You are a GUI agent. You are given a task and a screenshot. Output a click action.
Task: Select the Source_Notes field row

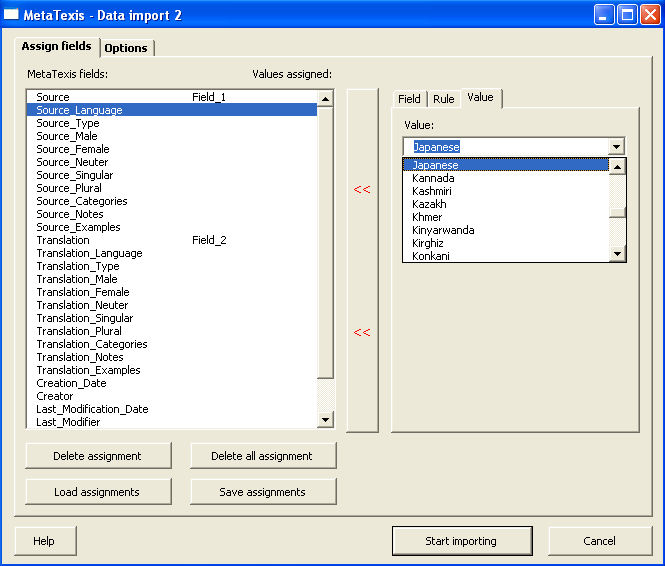[172, 214]
